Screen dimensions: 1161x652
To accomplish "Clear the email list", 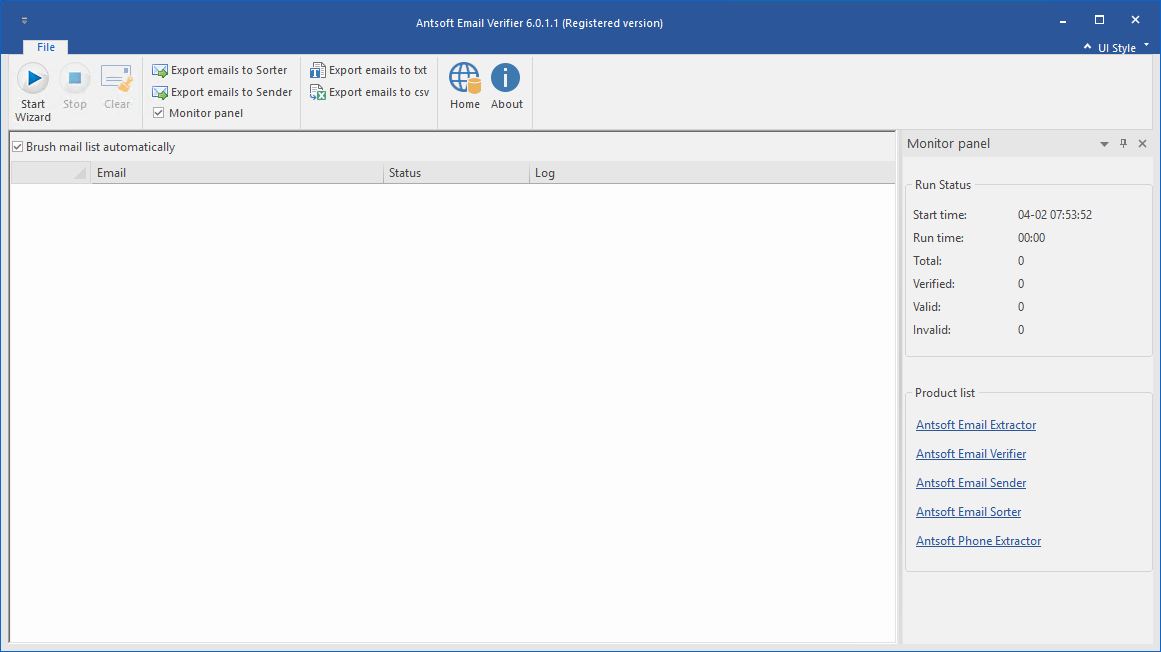I will [117, 87].
